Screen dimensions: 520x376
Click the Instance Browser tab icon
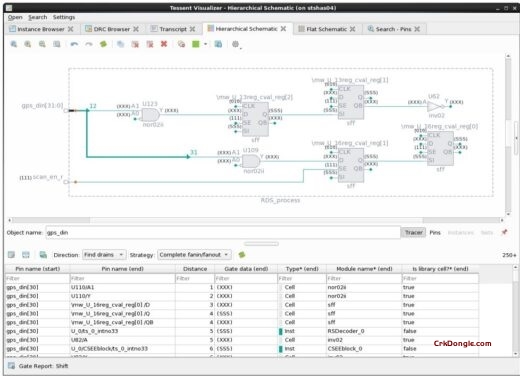pyautogui.click(x=12, y=29)
